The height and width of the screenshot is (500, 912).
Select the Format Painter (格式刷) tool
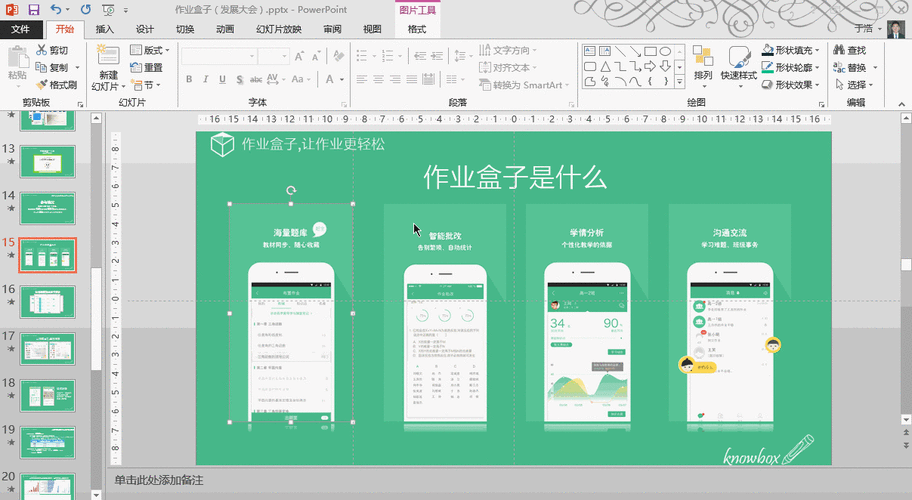56,85
